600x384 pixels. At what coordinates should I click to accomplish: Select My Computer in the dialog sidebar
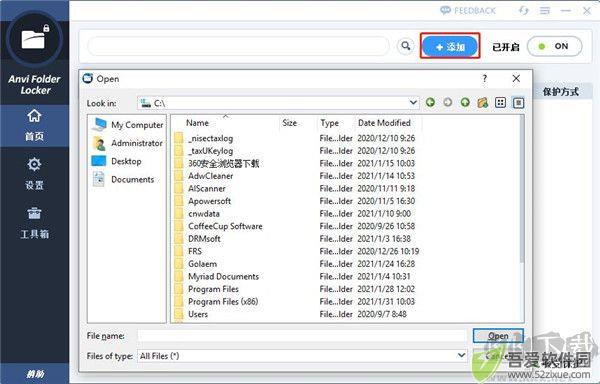point(128,125)
